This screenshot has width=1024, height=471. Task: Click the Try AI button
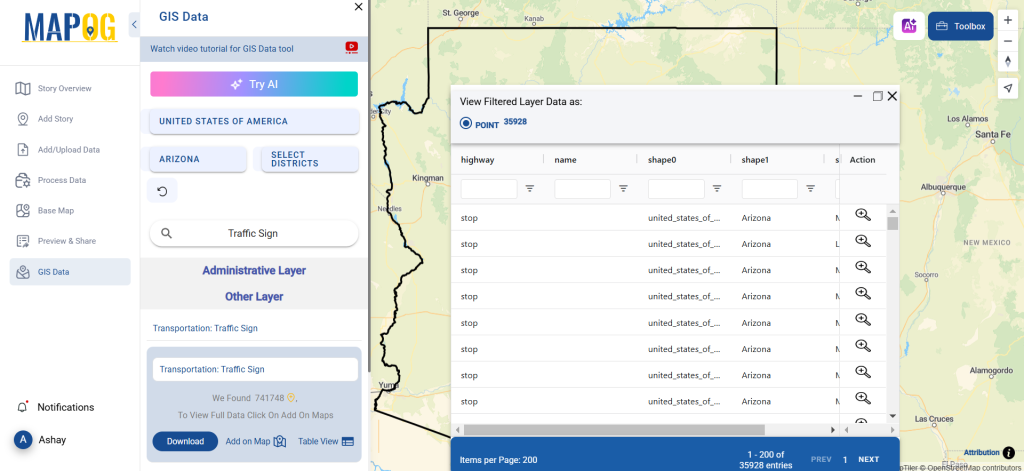pyautogui.click(x=254, y=84)
